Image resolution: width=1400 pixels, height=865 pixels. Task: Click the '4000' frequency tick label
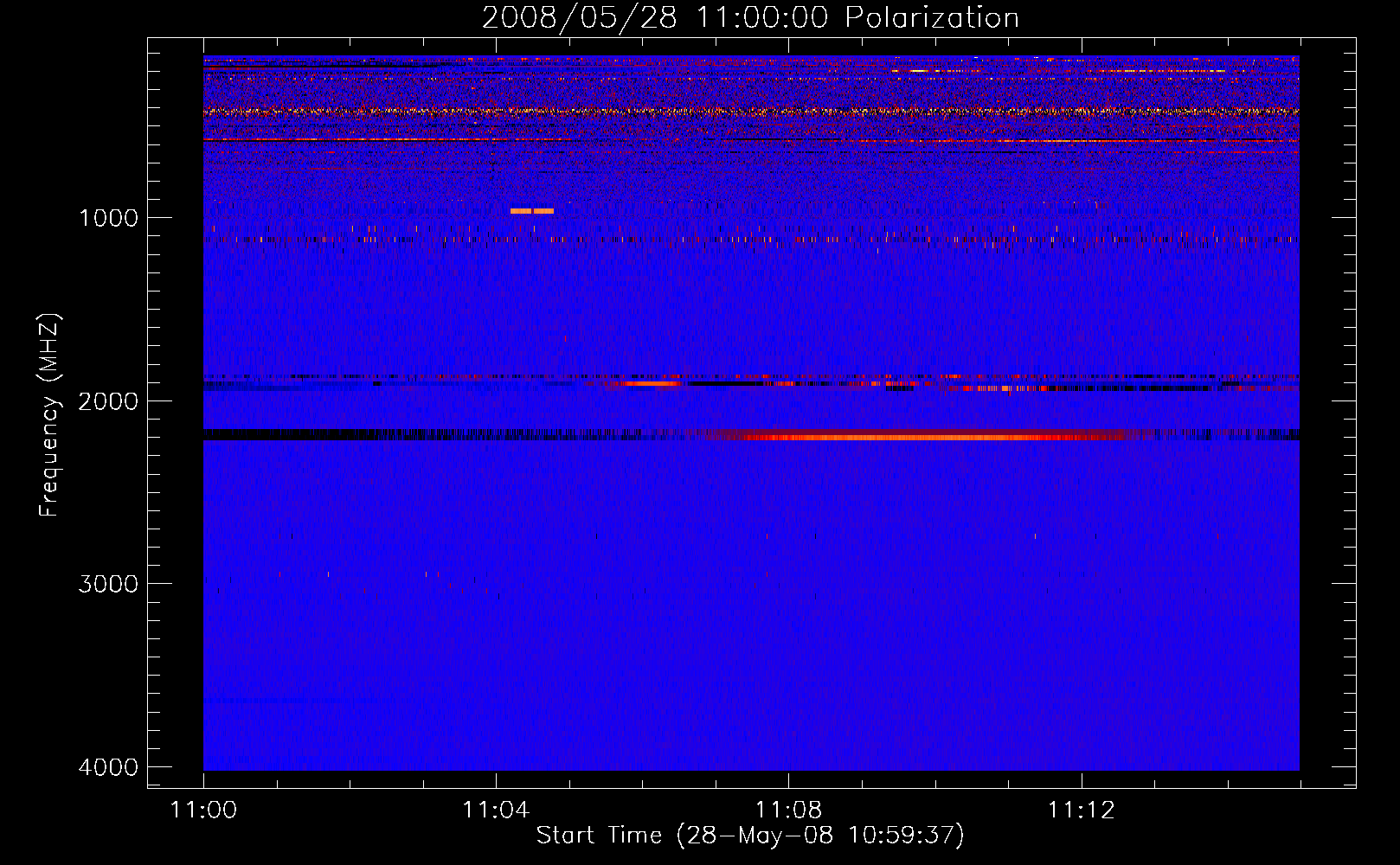pyautogui.click(x=108, y=767)
